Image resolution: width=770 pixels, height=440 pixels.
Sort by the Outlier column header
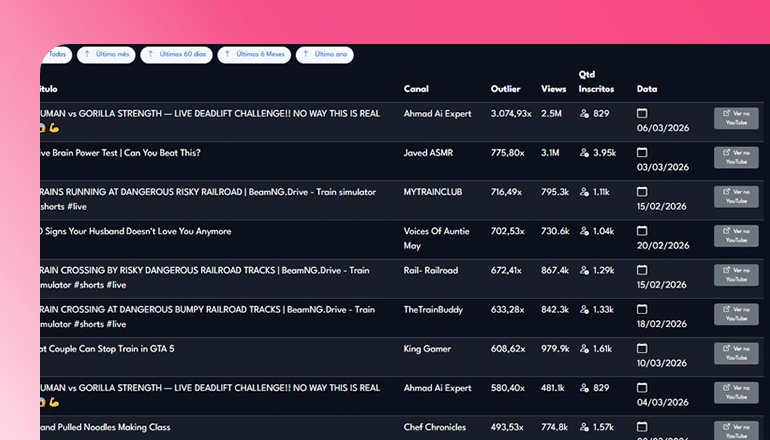505,89
